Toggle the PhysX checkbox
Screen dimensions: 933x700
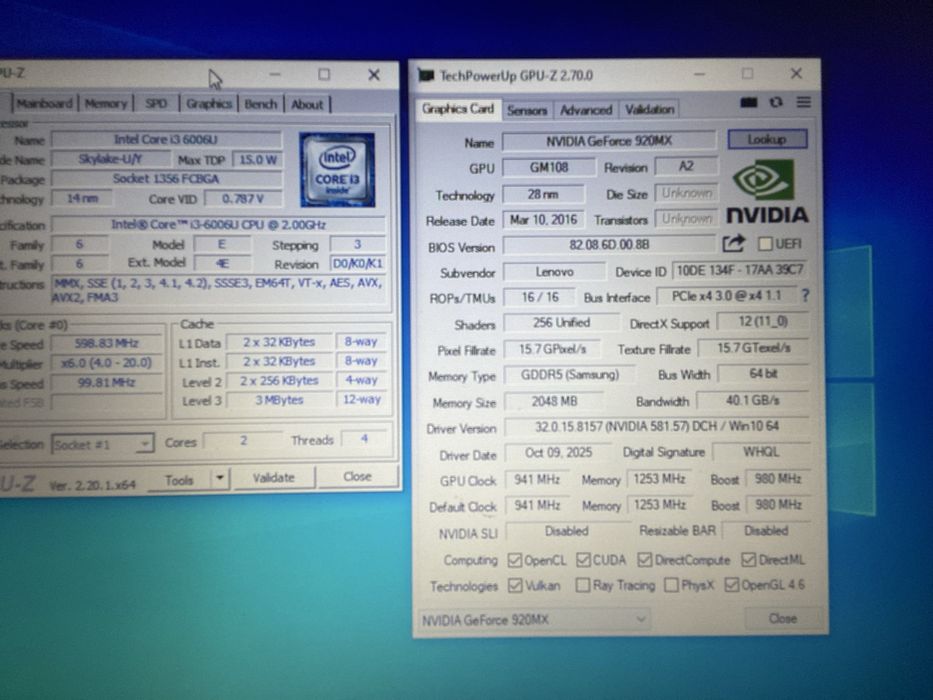coord(671,585)
